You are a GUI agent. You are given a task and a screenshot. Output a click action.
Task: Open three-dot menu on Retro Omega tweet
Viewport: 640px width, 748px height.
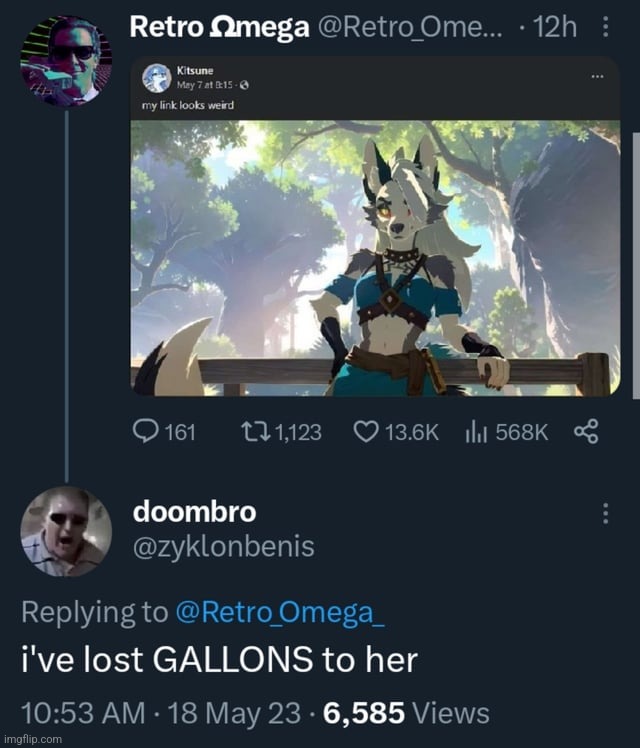605,27
